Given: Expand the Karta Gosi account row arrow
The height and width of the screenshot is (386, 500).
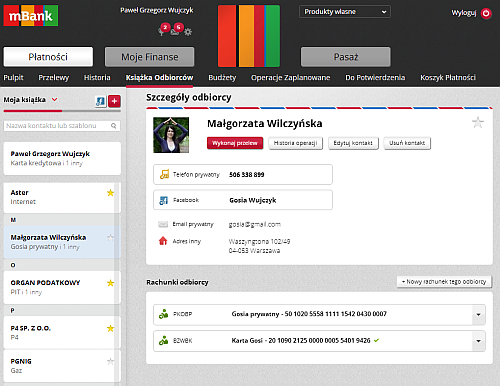Looking at the screenshot, I should click(479, 341).
